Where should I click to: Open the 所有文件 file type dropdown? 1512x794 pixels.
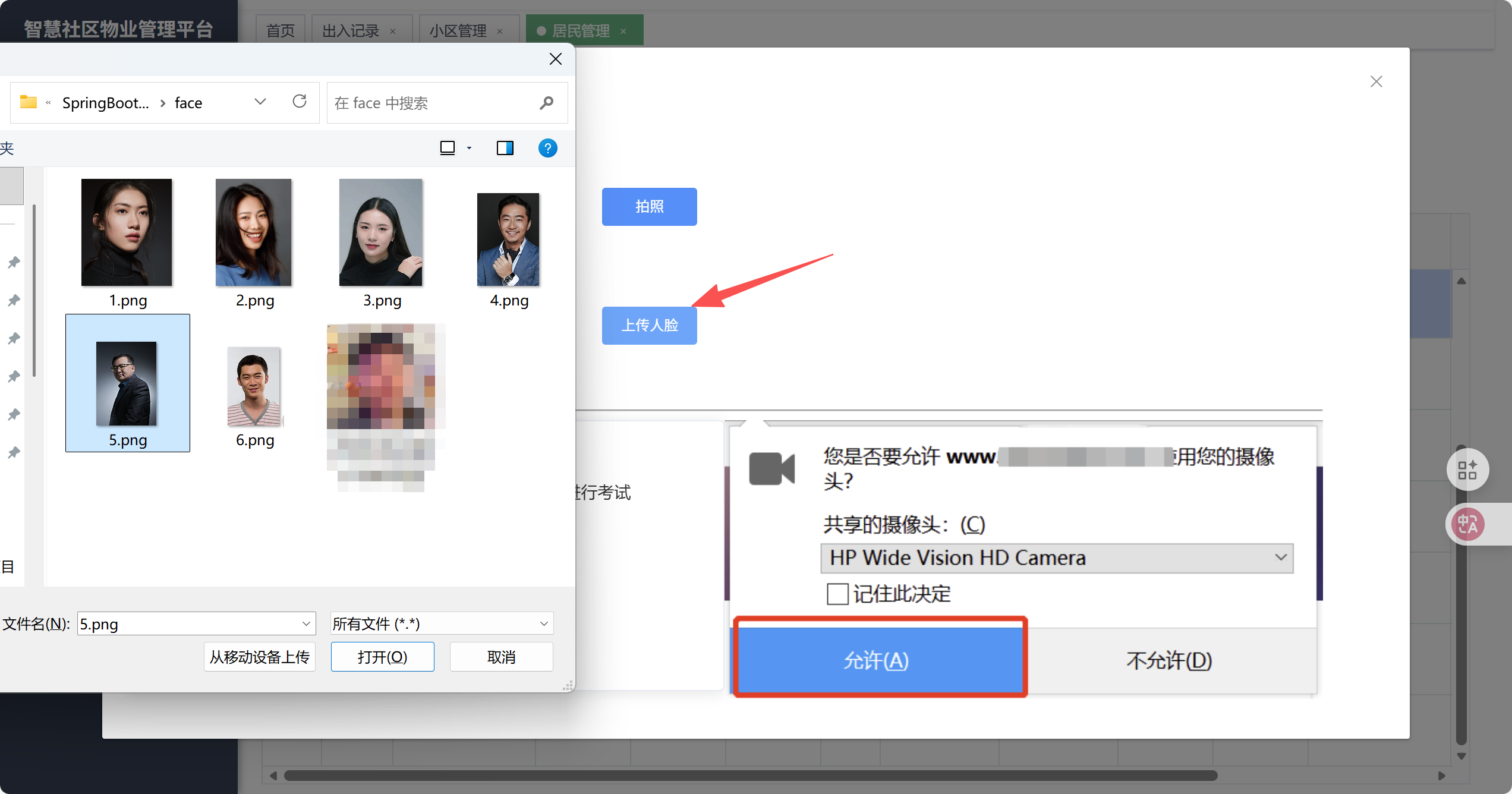click(442, 623)
